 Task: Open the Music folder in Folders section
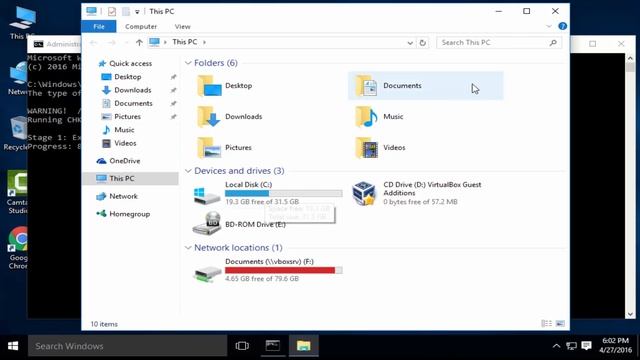[379, 117]
